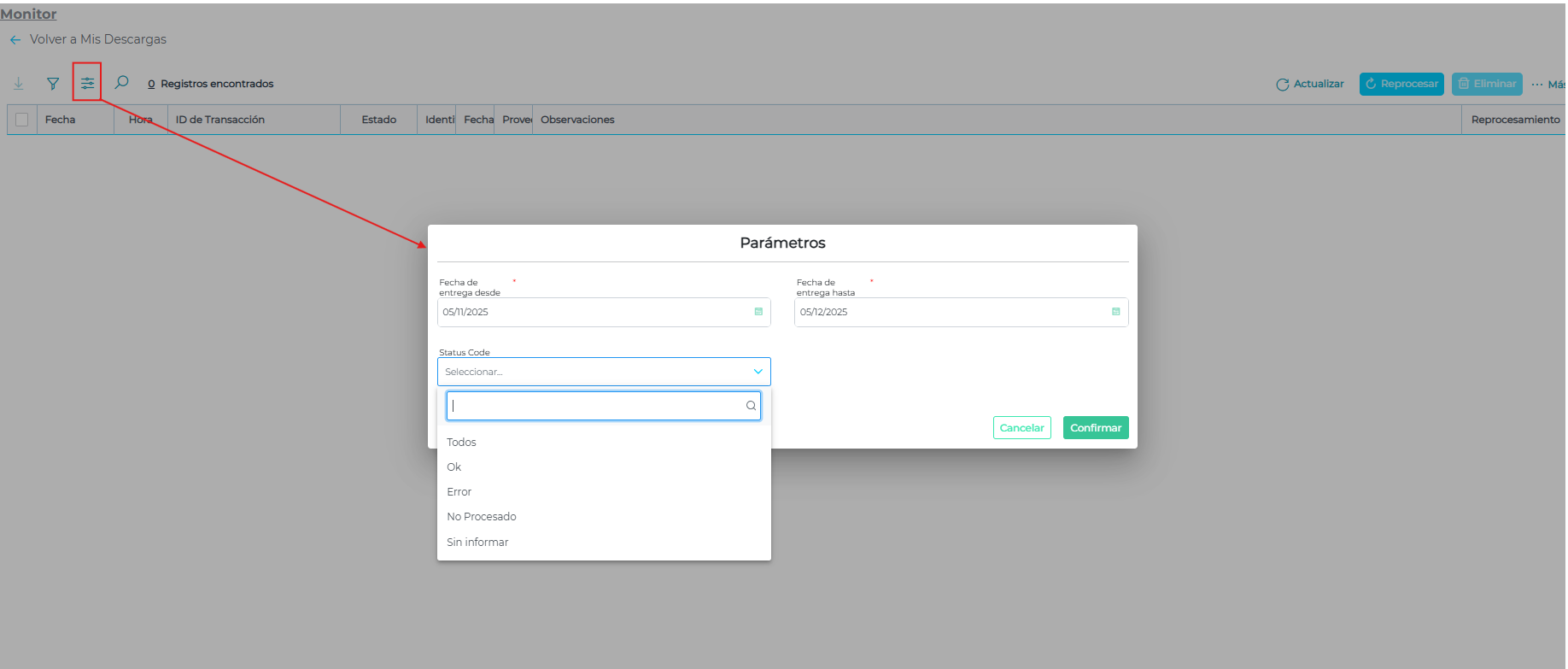This screenshot has height=669, width=1568.
Task: Open the parameters sliders icon
Action: click(87, 83)
